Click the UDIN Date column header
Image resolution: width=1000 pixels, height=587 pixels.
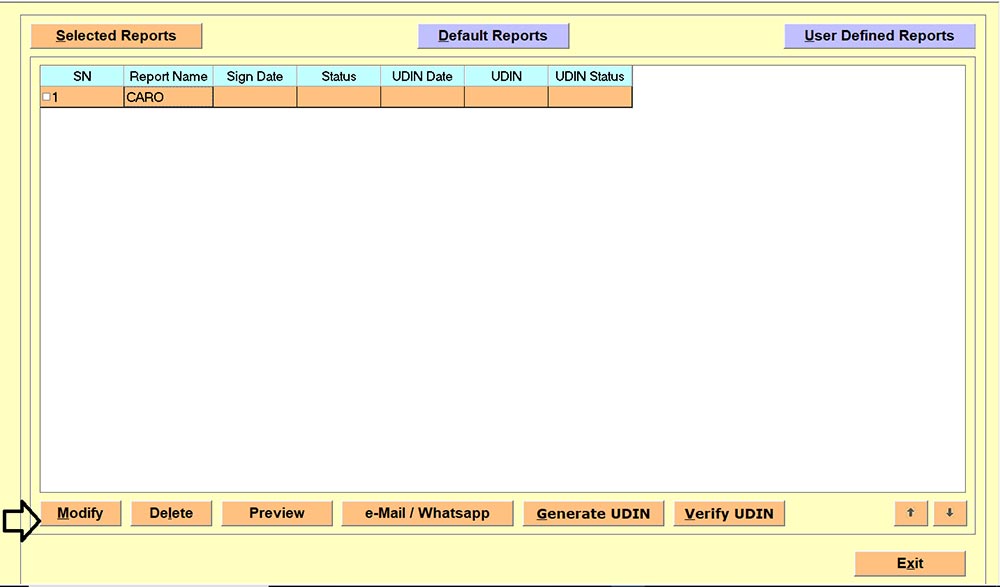tap(422, 76)
